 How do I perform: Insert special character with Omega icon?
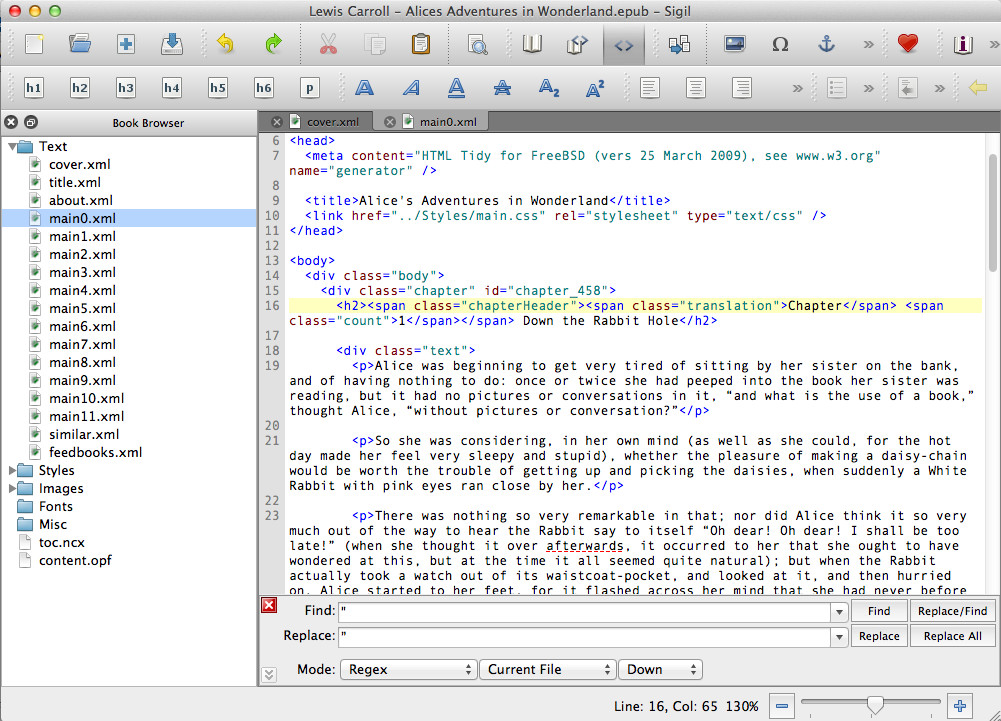(780, 44)
